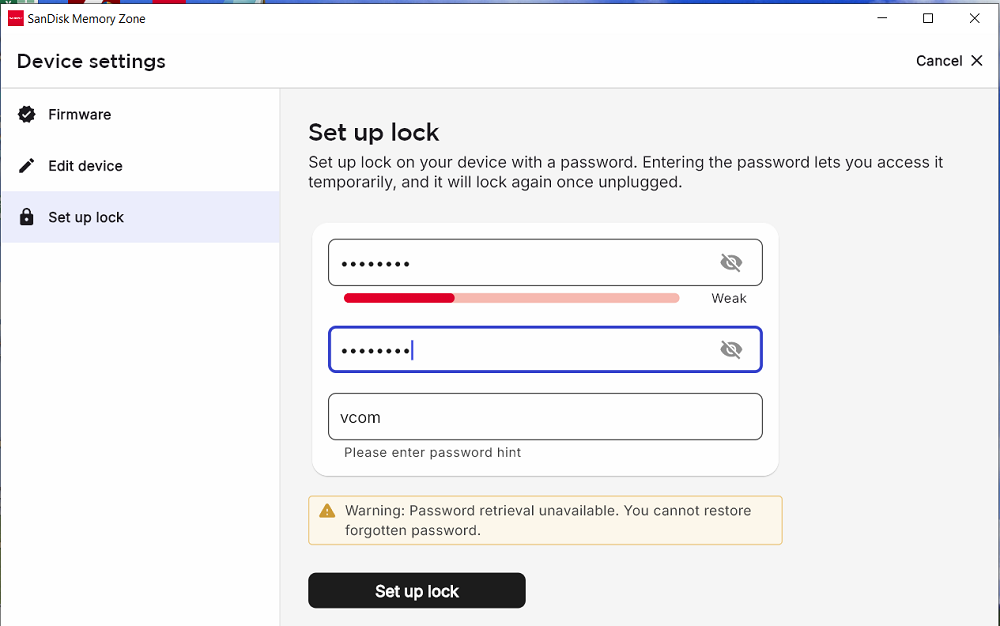Open the Edit device section
Viewport: 1000px width, 626px height.
[140, 166]
